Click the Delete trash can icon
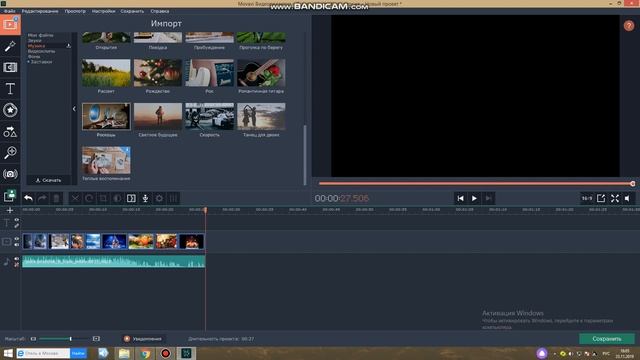 pyautogui.click(x=56, y=198)
